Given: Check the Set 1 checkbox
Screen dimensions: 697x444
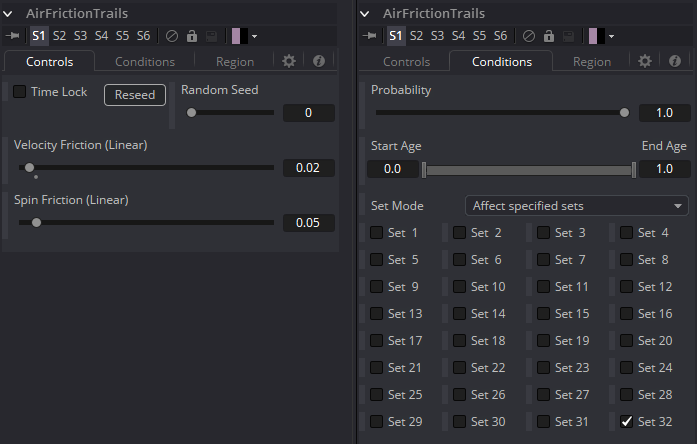Looking at the screenshot, I should tap(377, 232).
